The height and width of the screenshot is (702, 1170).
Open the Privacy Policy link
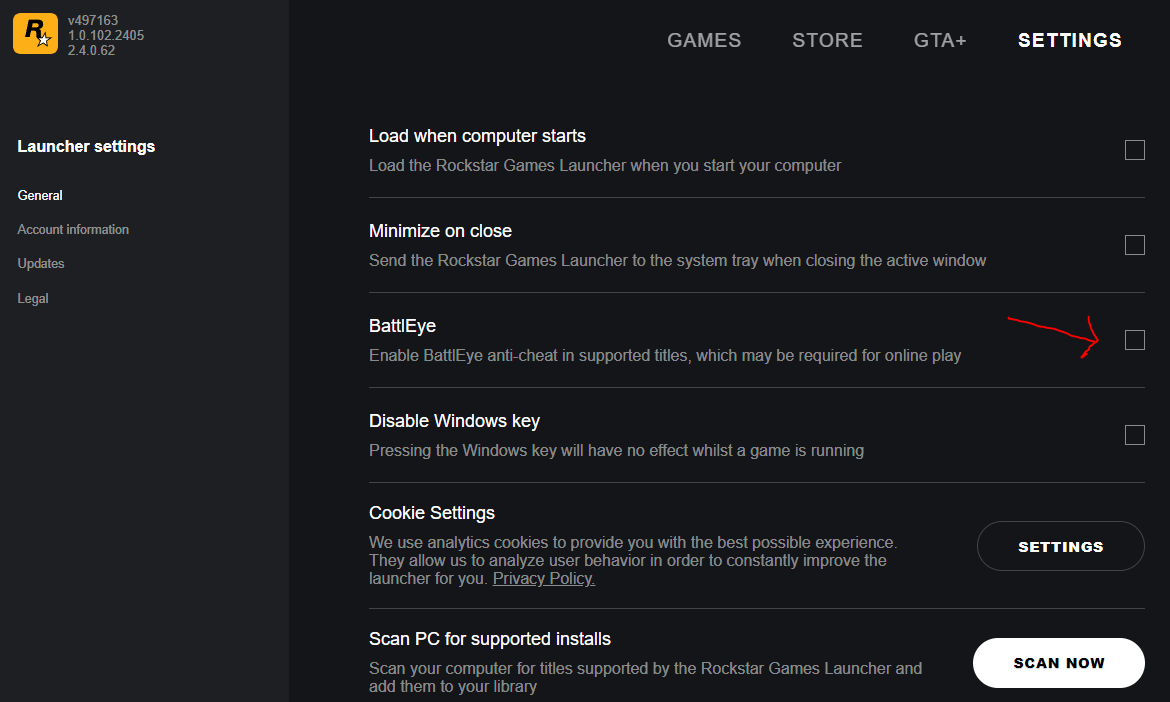point(543,579)
